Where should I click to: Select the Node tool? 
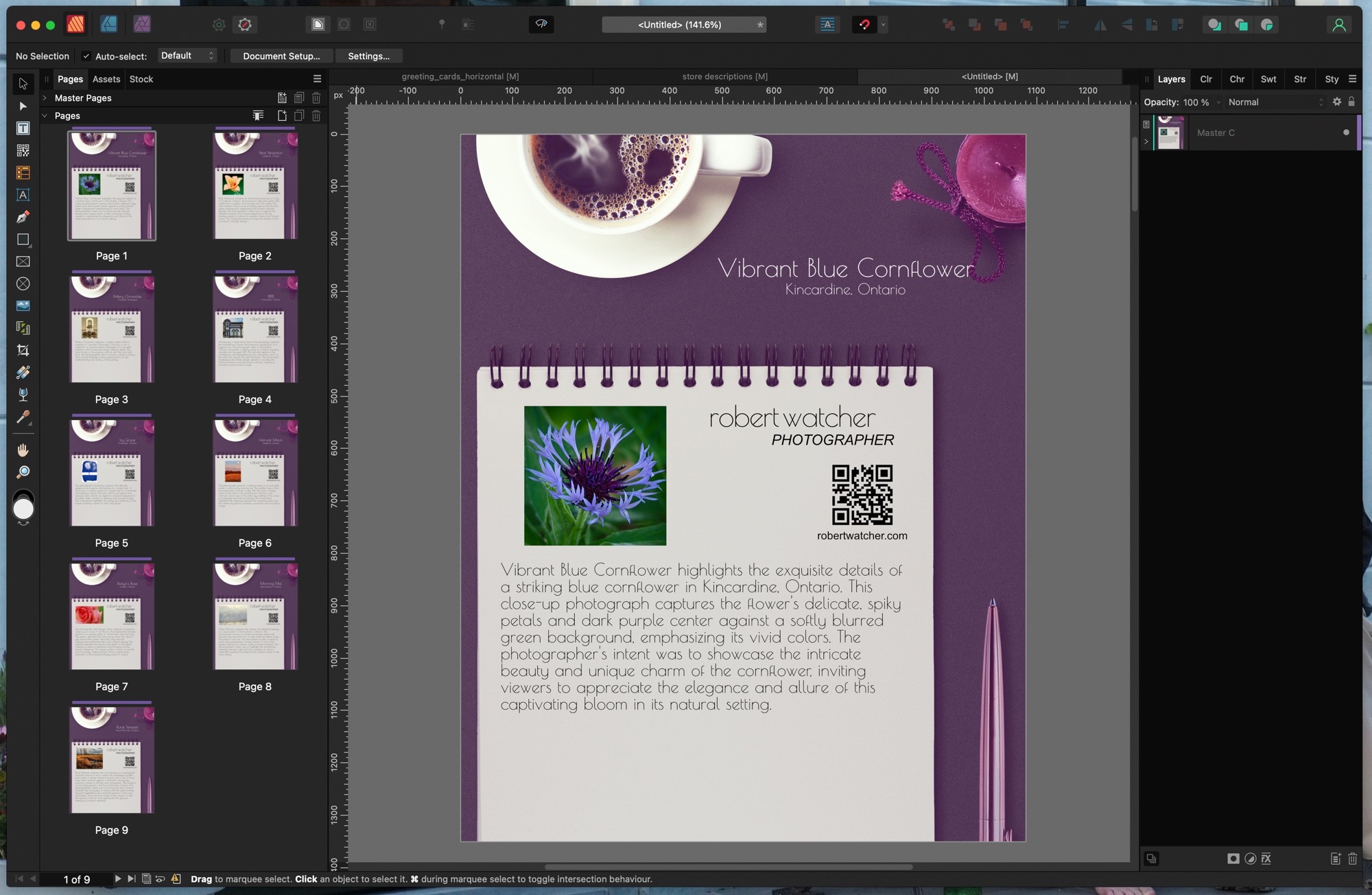pyautogui.click(x=23, y=106)
